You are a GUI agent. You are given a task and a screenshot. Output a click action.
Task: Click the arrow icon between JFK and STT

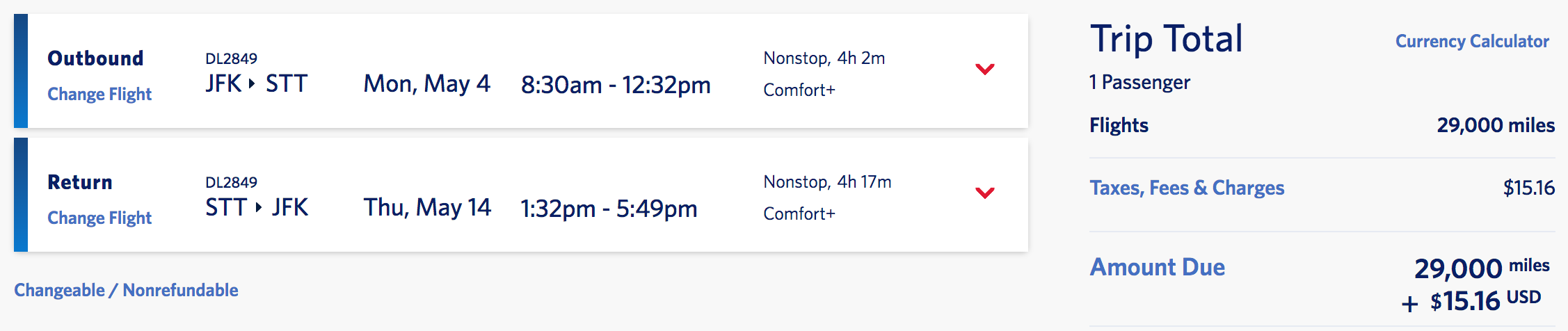click(x=252, y=83)
